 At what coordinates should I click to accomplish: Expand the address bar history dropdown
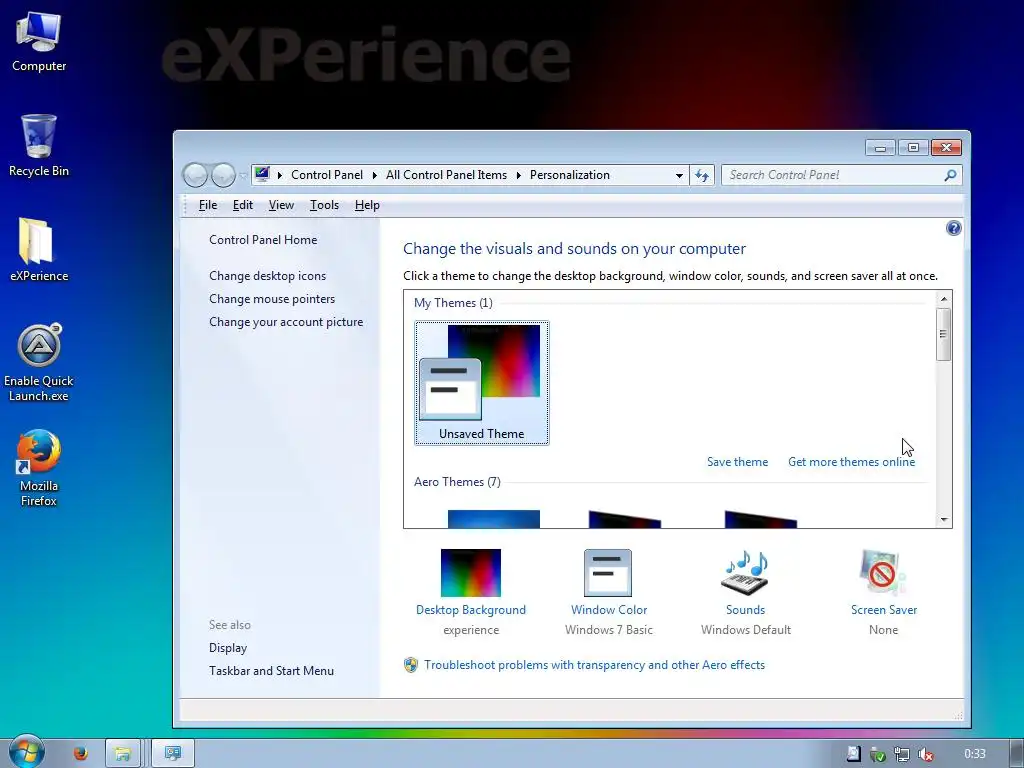[679, 175]
